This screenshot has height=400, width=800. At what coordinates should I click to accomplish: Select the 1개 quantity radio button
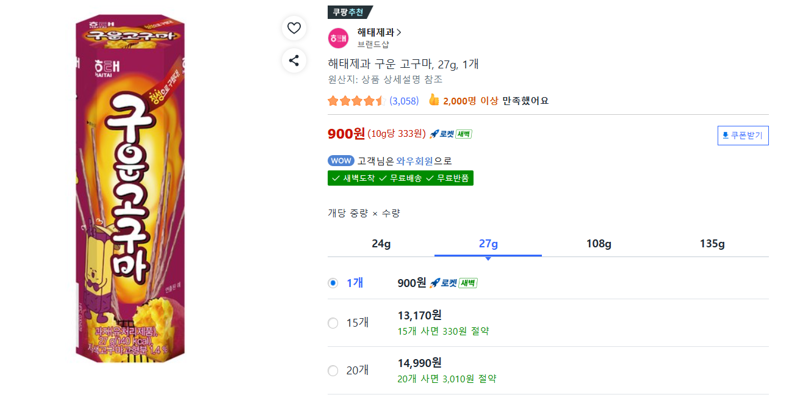[x=333, y=283]
